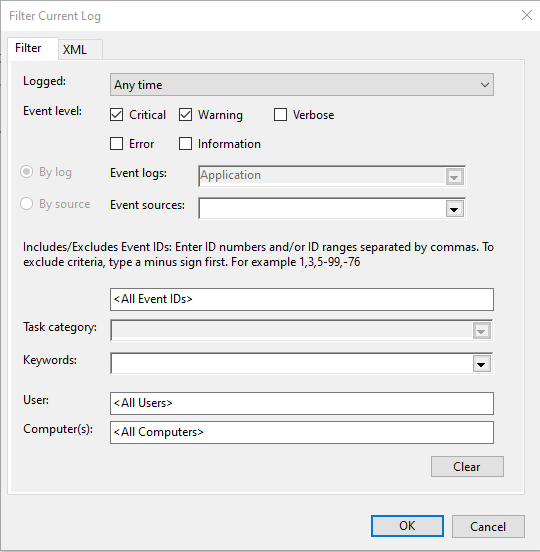Select the Filter tab
Screen dimensions: 540x552
pyautogui.click(x=33, y=48)
